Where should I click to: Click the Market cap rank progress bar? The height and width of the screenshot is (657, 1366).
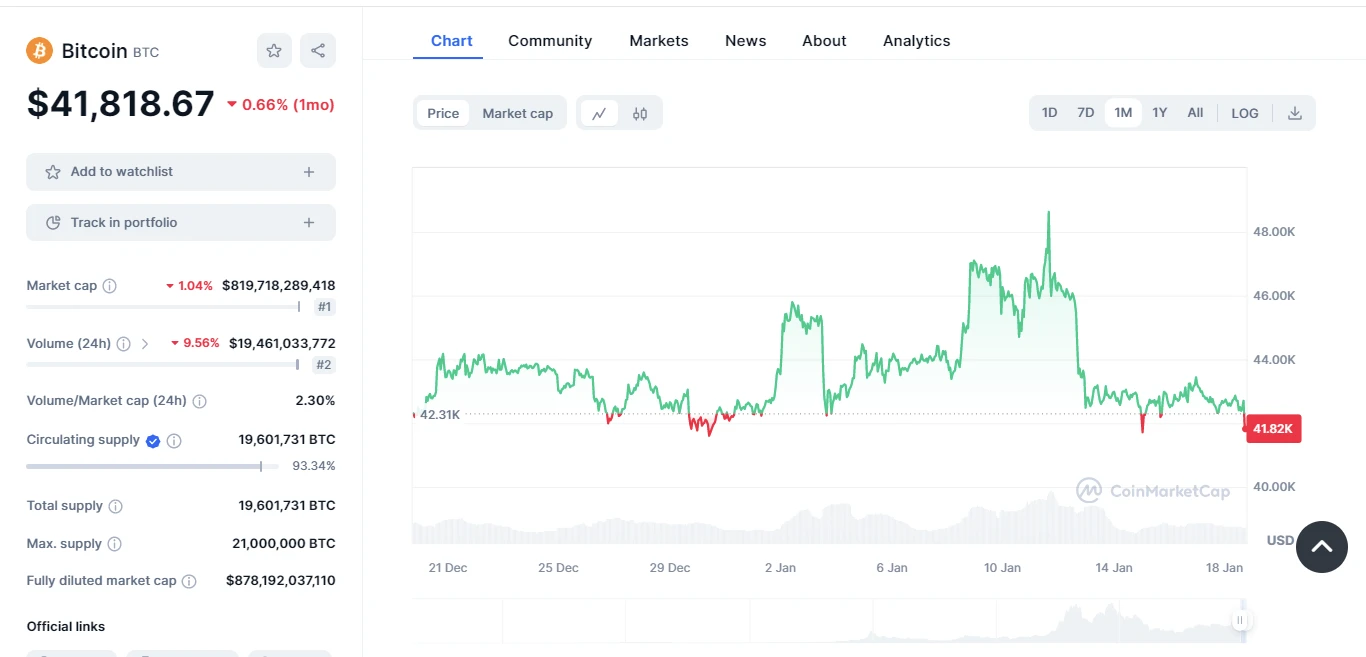point(163,307)
